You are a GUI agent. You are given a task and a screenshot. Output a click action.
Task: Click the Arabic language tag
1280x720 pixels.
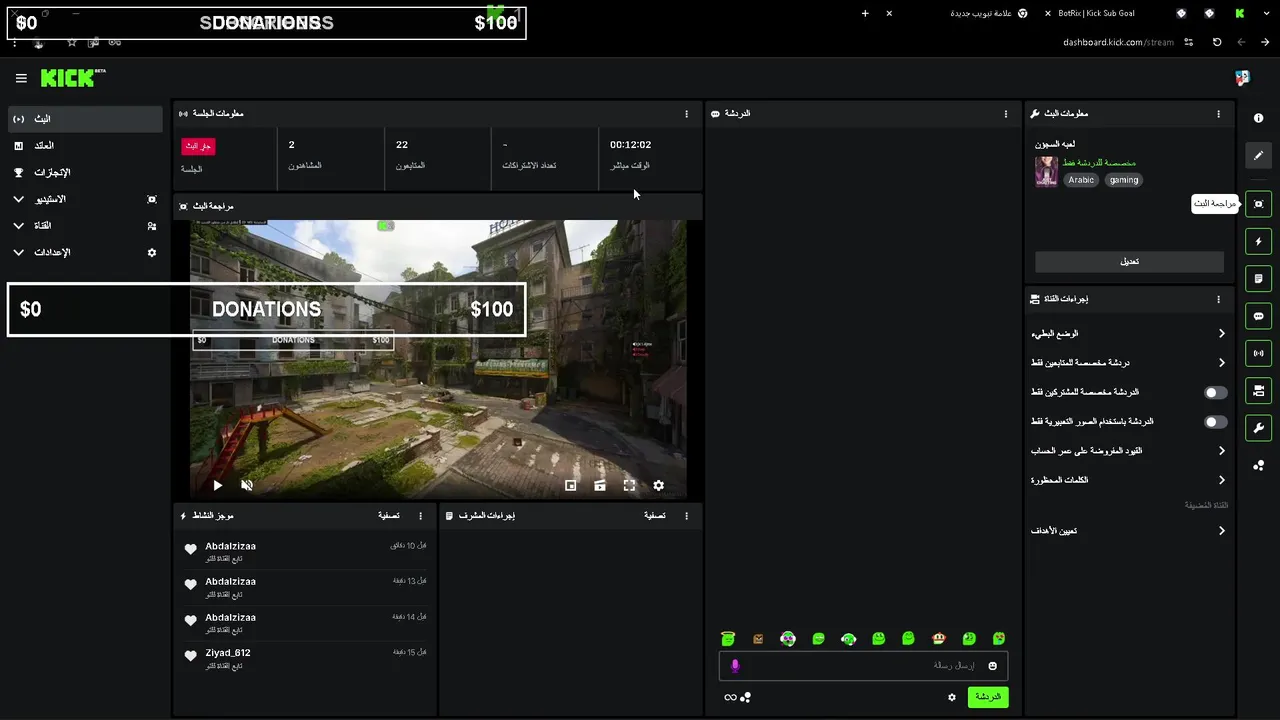point(1081,180)
